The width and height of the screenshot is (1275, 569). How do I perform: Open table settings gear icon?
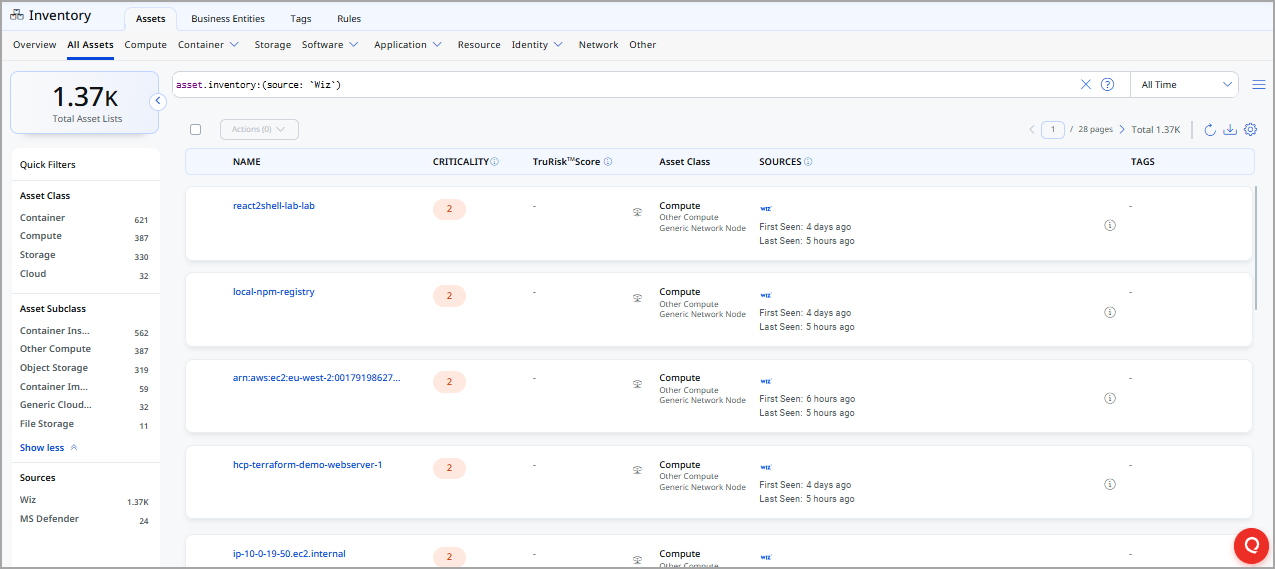[1250, 130]
